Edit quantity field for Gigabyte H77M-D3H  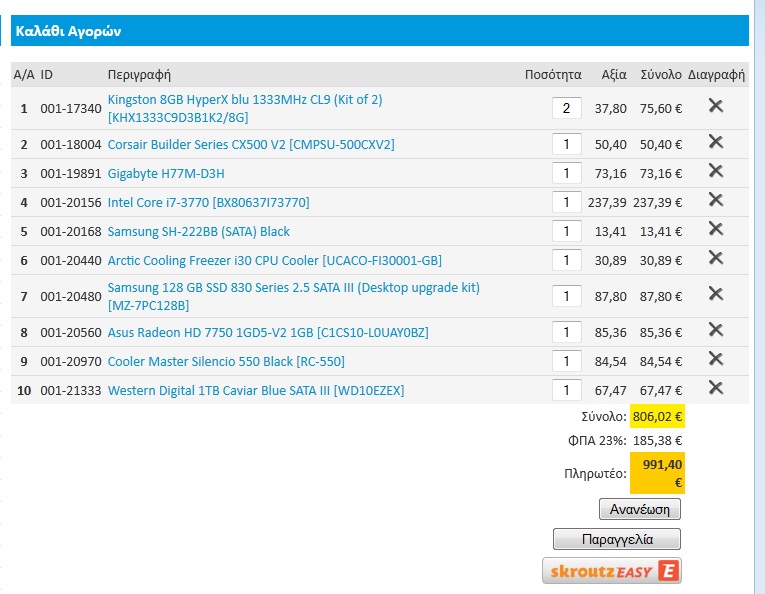click(566, 173)
